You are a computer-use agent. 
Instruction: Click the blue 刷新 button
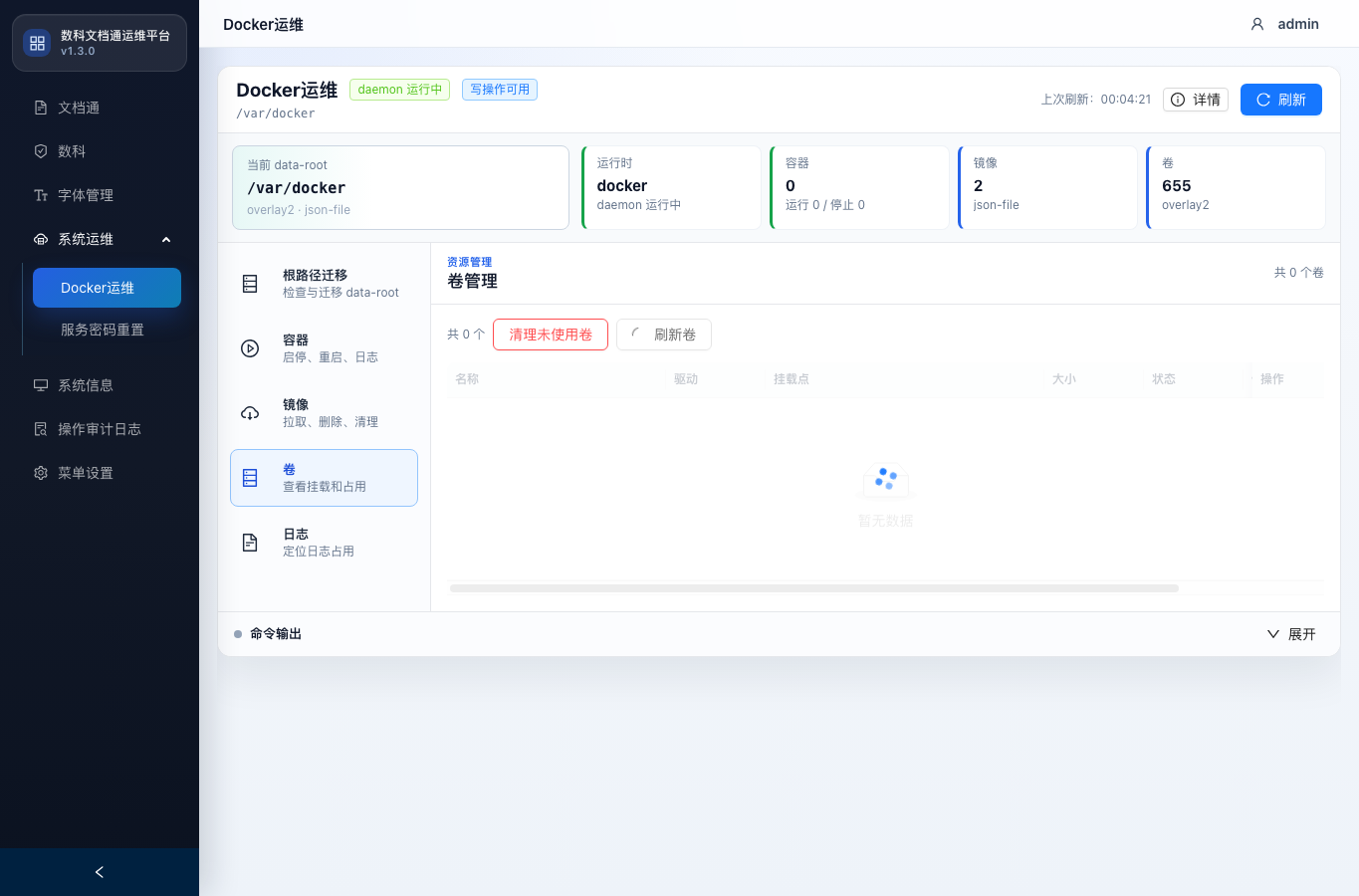coord(1280,100)
